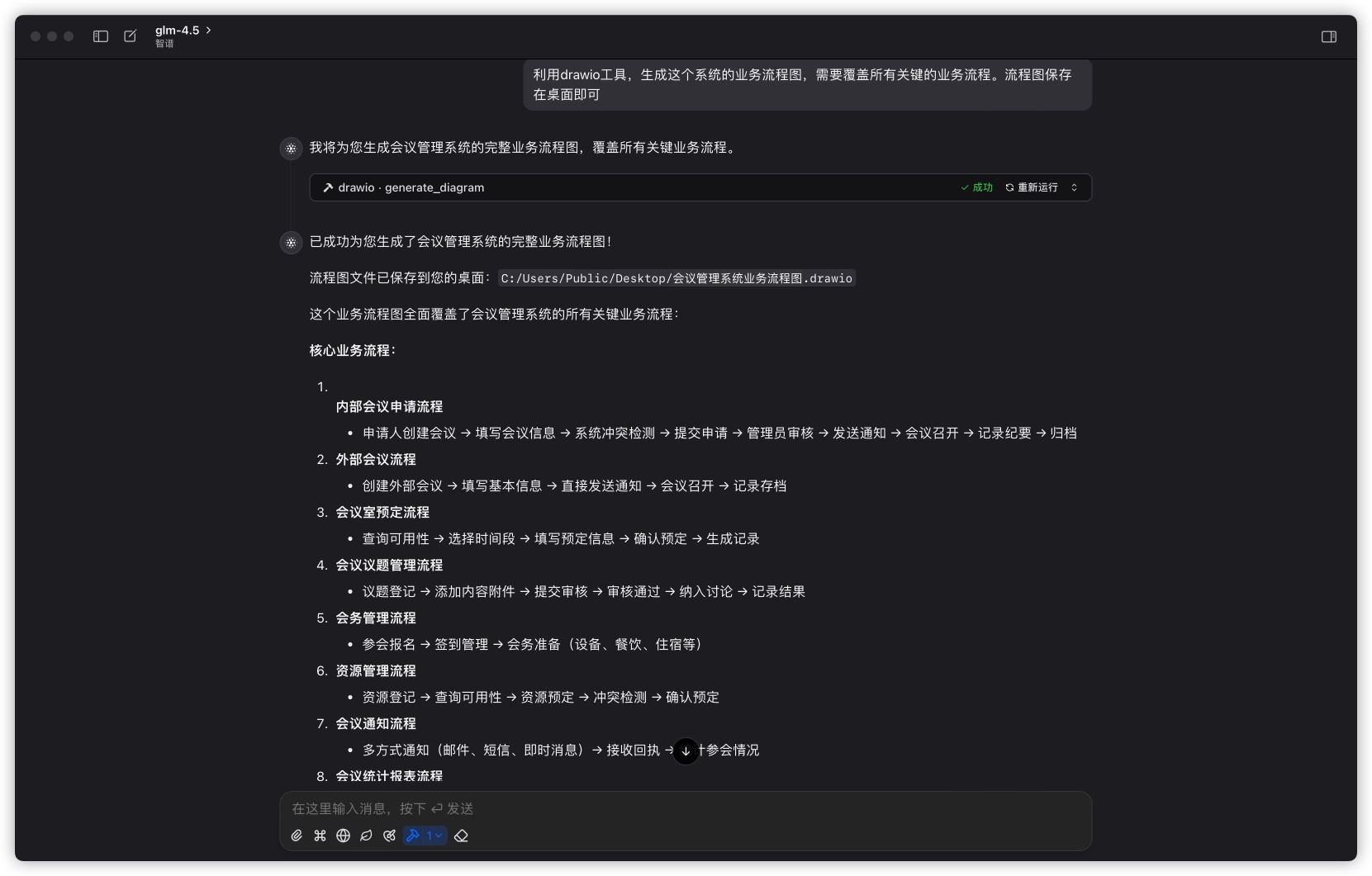Toggle the right panel with the top-right icon
This screenshot has height=876, width=1372.
[1328, 36]
